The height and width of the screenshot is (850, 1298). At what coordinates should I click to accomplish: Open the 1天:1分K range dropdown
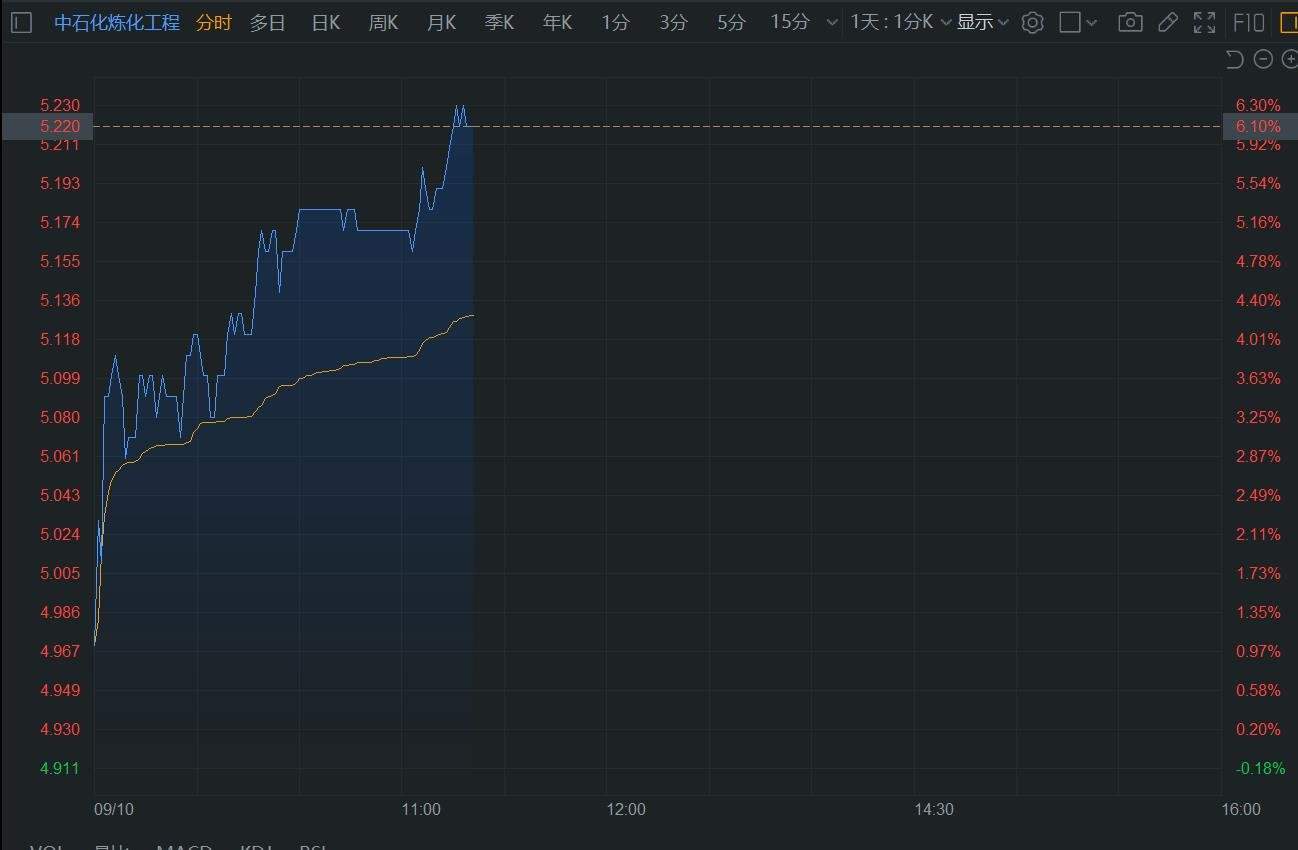(901, 22)
